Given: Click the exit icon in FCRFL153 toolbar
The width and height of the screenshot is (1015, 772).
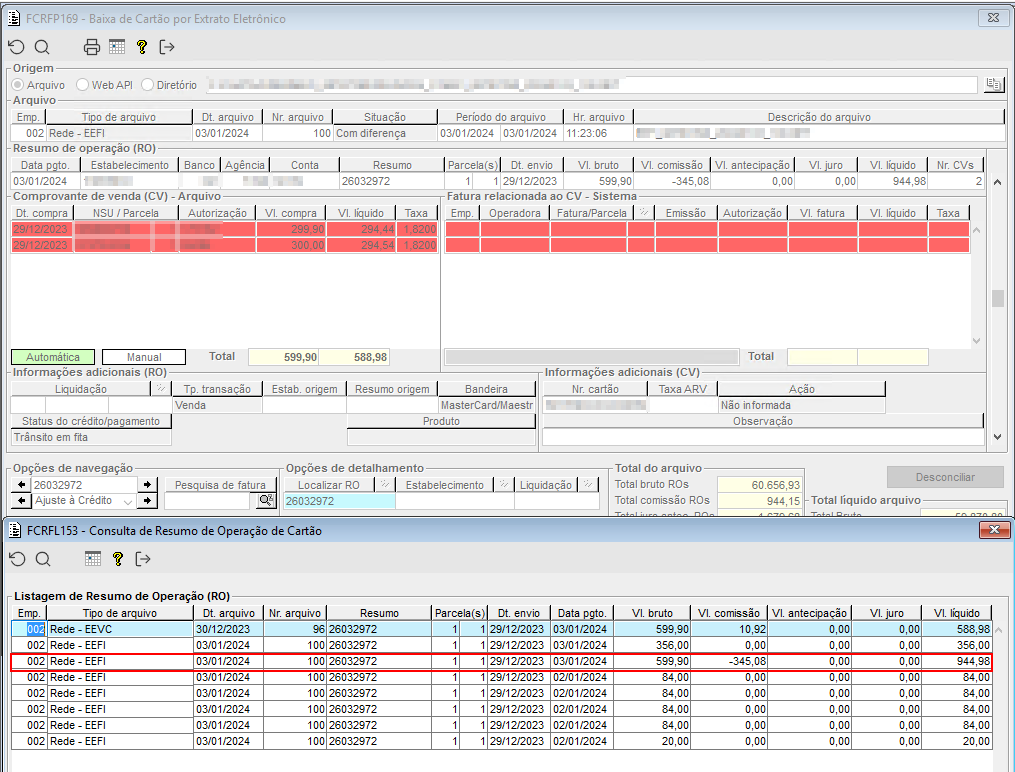Looking at the screenshot, I should click(x=142, y=559).
